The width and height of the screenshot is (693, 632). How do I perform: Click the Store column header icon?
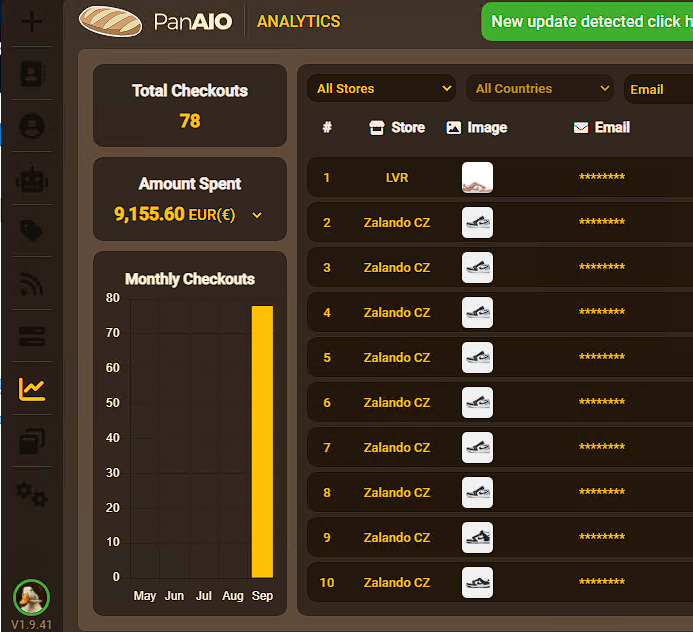point(377,128)
